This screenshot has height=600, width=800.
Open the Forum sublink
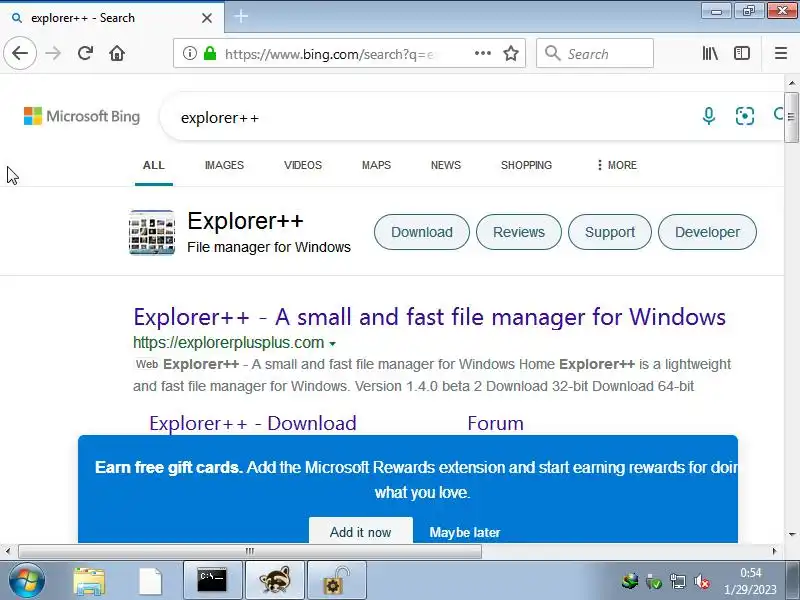[x=495, y=423]
